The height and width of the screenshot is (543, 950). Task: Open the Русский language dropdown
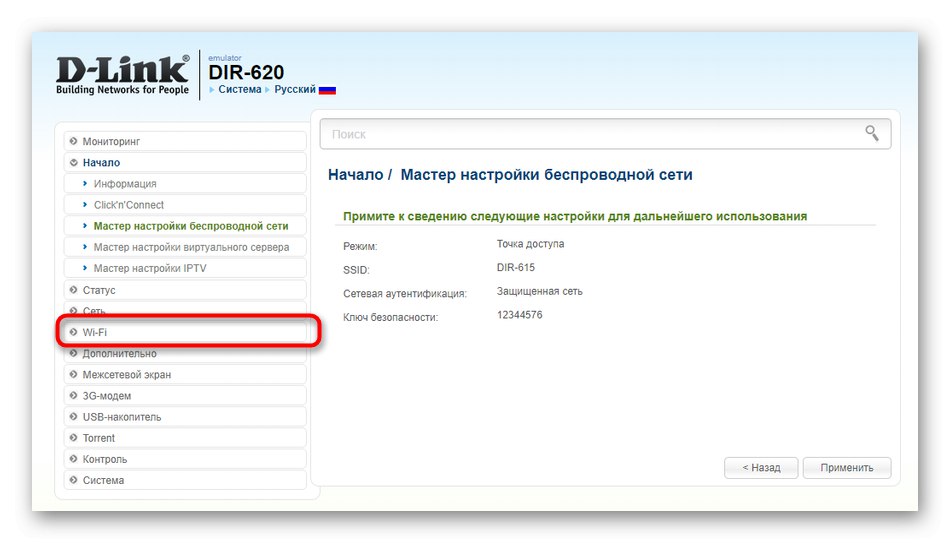click(295, 89)
